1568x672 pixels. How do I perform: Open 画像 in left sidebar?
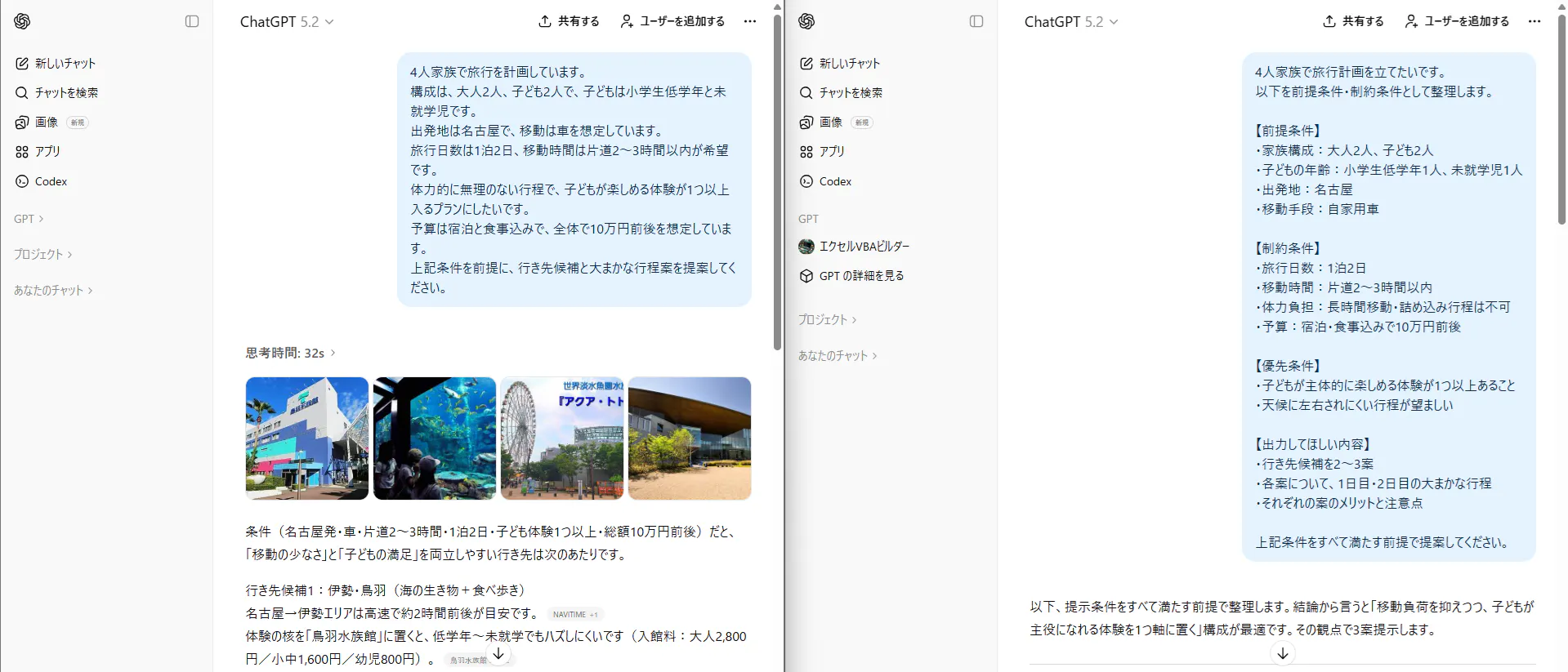pyautogui.click(x=47, y=122)
